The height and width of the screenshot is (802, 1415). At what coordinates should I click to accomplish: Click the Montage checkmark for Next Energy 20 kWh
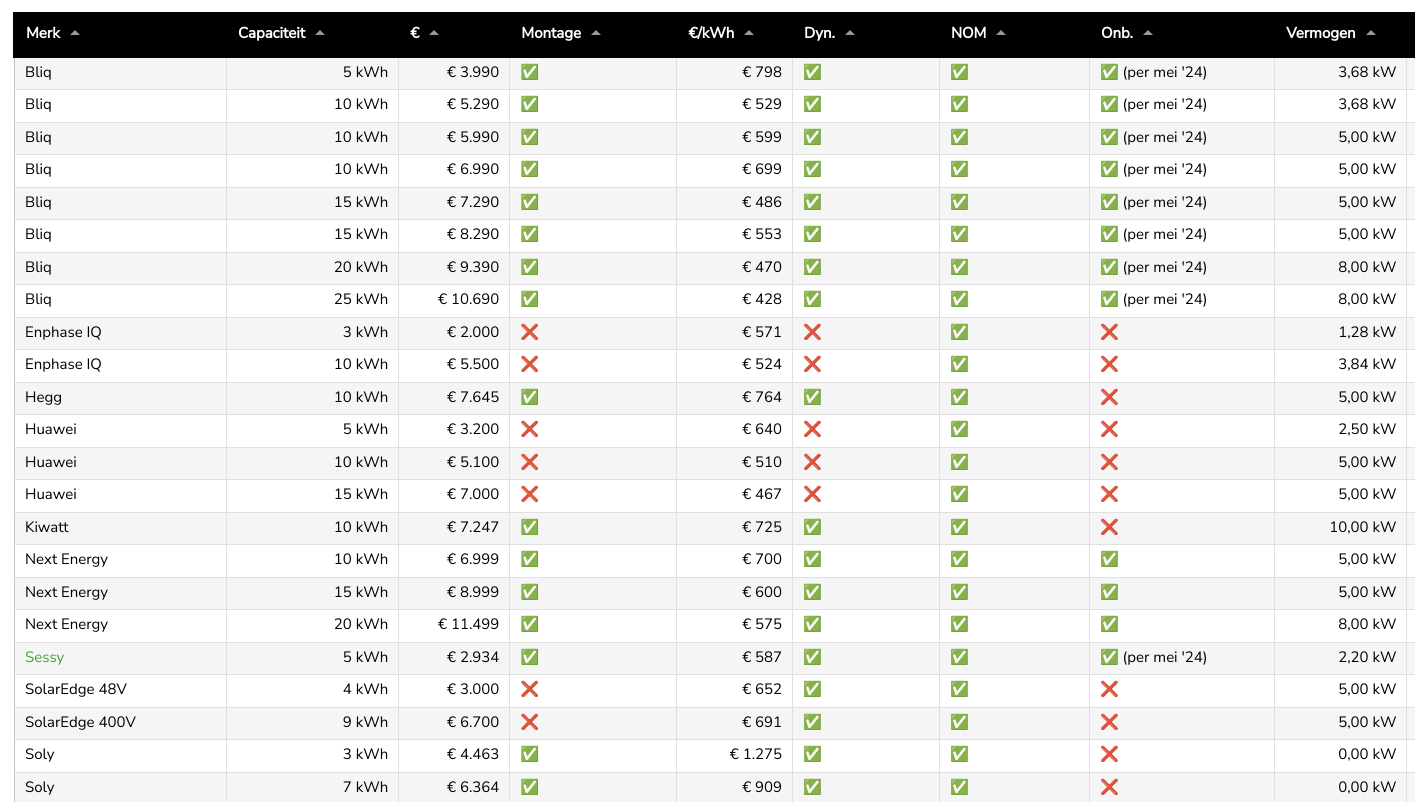point(530,624)
